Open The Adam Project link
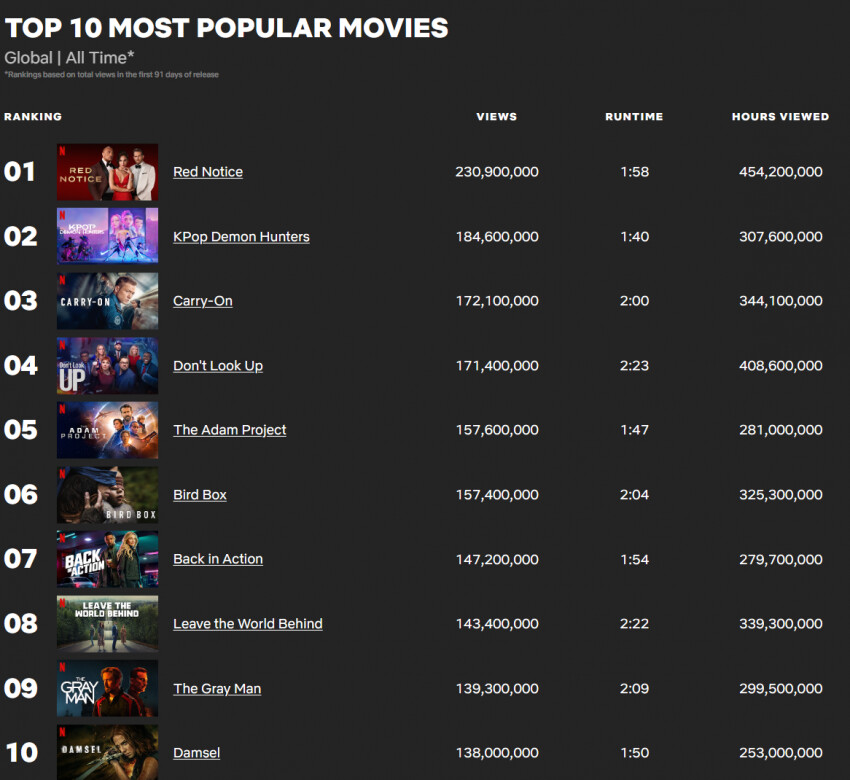850x780 pixels. pos(229,430)
